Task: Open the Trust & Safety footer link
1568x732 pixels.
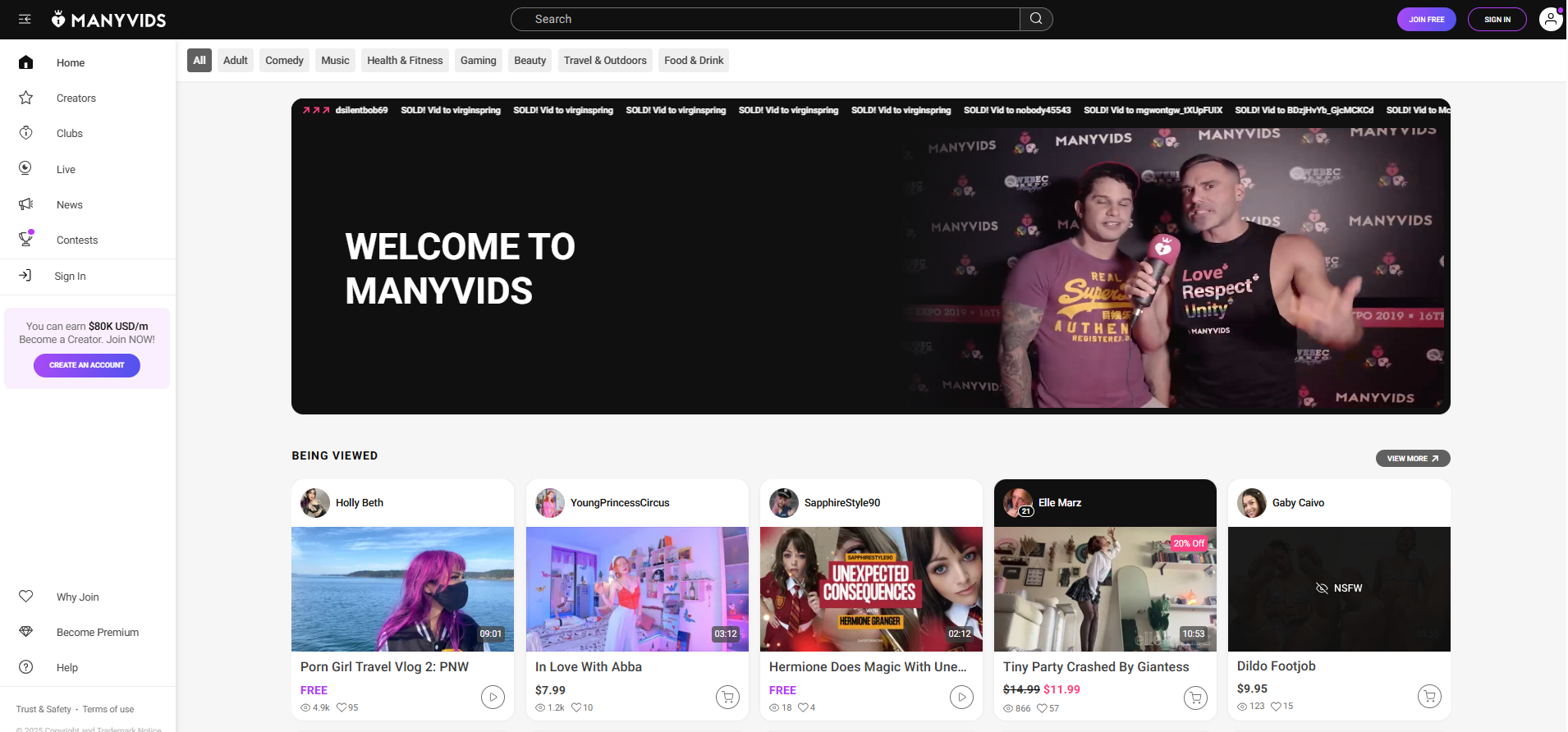Action: (44, 709)
